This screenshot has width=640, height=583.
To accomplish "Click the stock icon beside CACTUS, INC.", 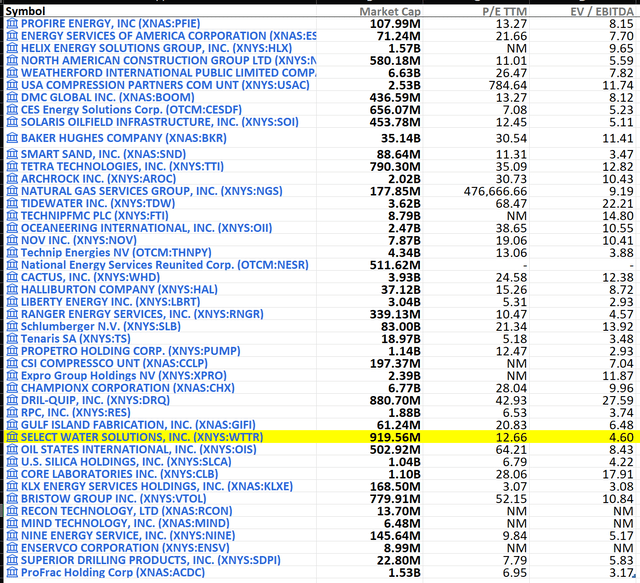I will click(x=12, y=277).
